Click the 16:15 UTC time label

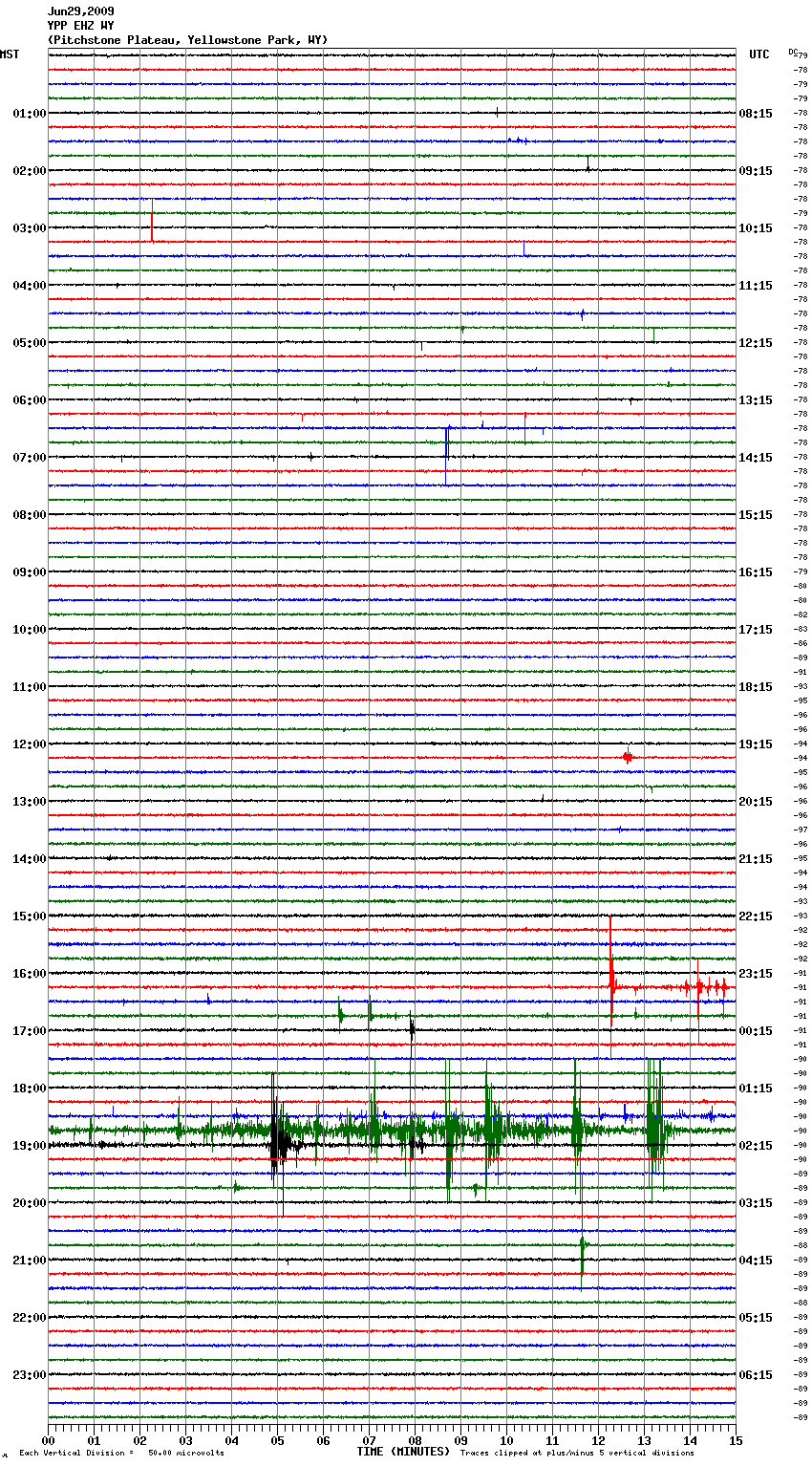[756, 572]
